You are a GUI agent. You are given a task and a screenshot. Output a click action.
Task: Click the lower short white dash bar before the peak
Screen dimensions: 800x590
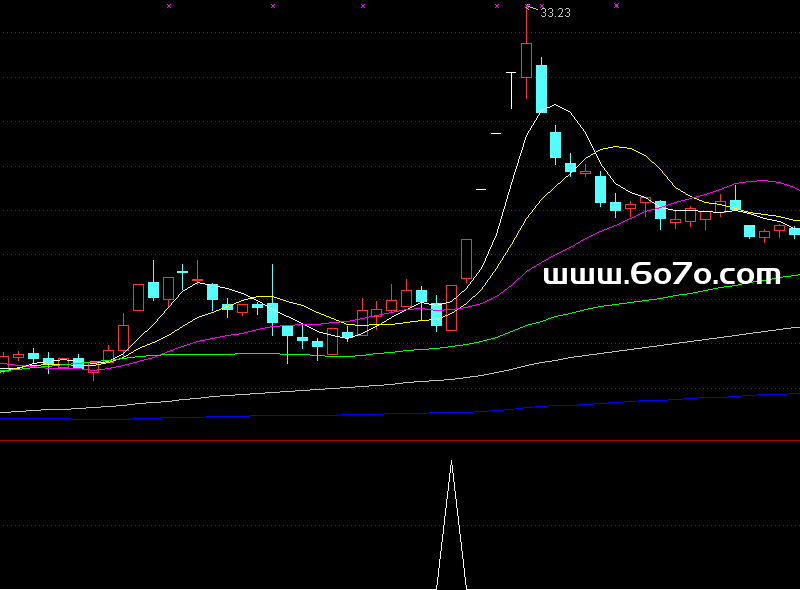pyautogui.click(x=481, y=188)
